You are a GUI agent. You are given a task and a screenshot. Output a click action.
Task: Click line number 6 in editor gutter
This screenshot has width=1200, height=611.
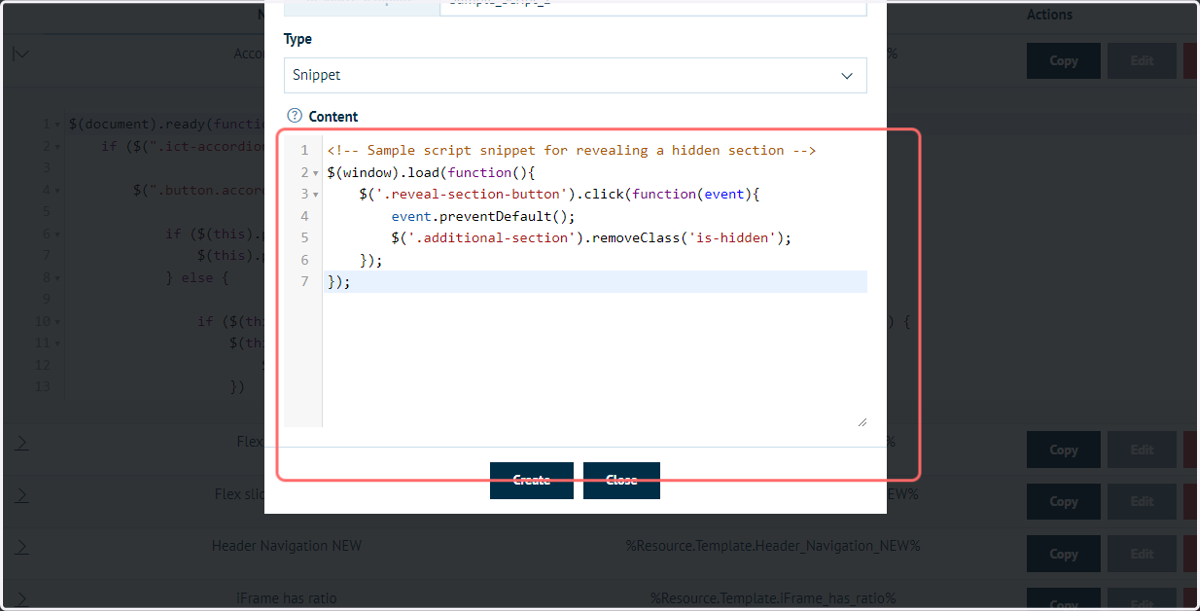tap(304, 260)
